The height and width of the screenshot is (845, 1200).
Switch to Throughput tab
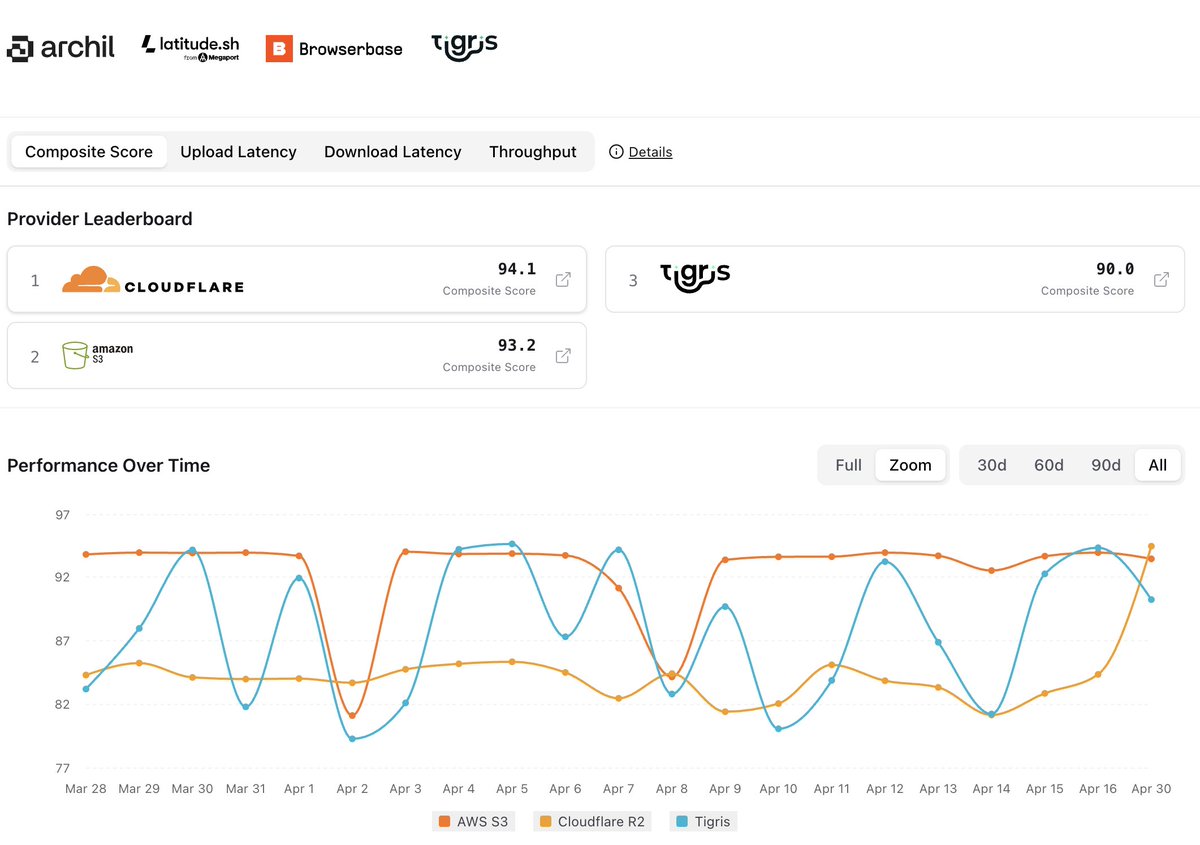pyautogui.click(x=533, y=152)
